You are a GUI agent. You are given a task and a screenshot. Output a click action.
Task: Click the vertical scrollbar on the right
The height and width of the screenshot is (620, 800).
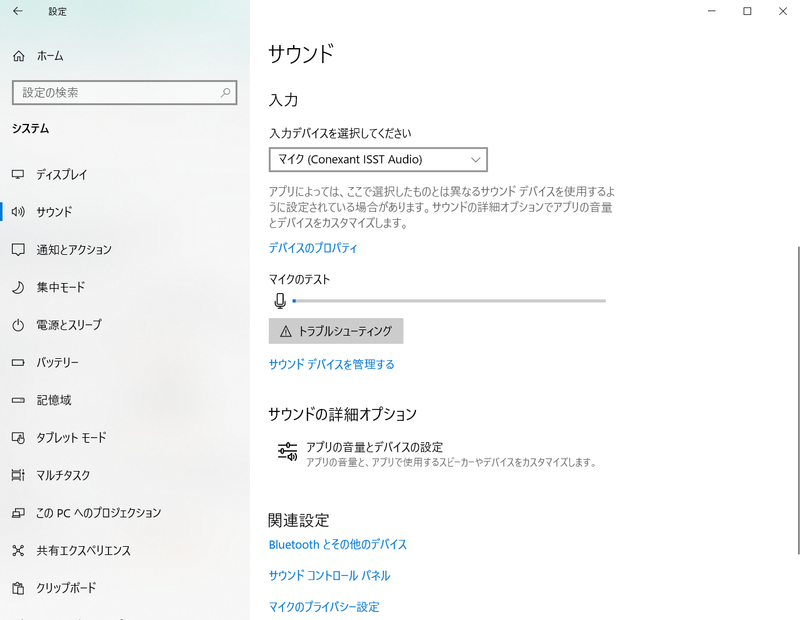797,400
